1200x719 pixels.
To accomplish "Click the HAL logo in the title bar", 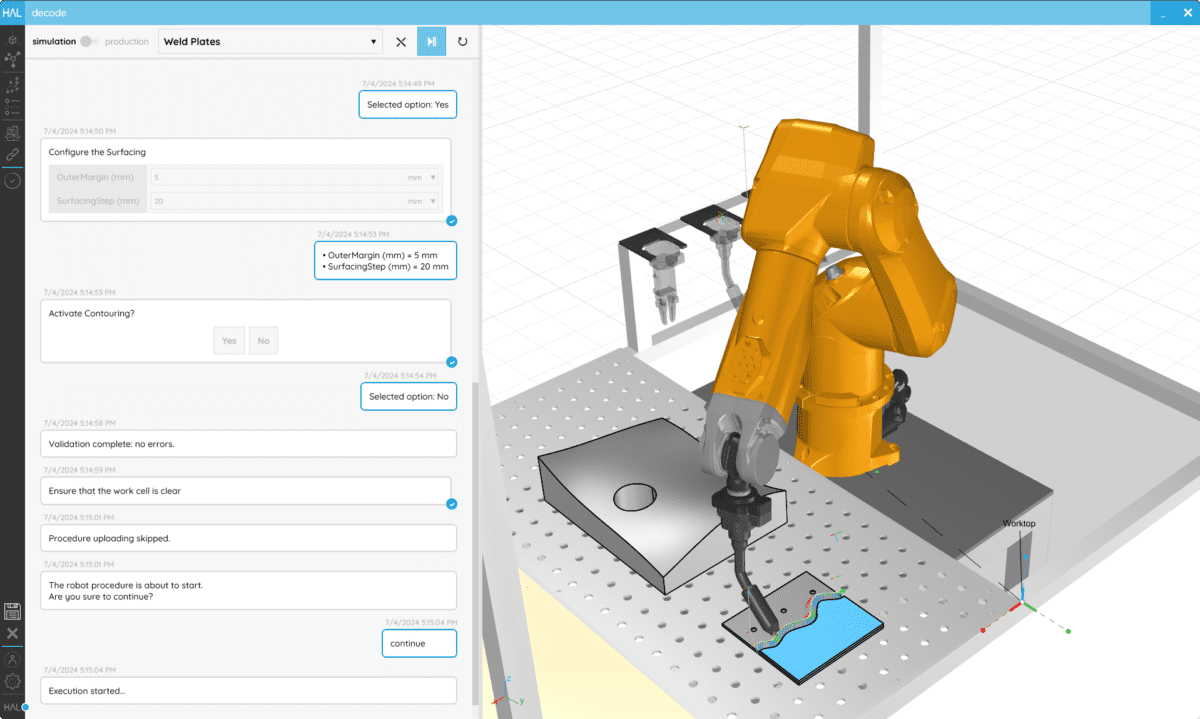I will [12, 12].
